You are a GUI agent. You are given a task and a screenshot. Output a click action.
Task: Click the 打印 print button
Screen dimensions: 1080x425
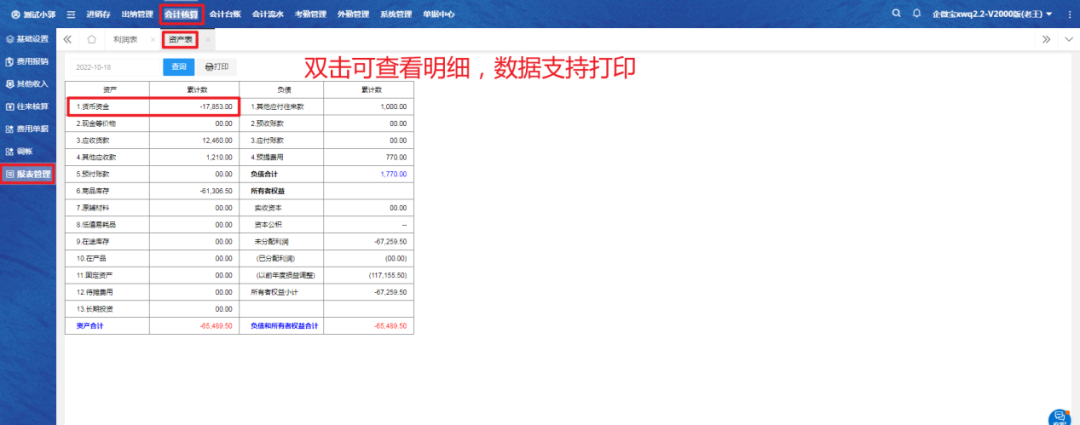point(216,67)
